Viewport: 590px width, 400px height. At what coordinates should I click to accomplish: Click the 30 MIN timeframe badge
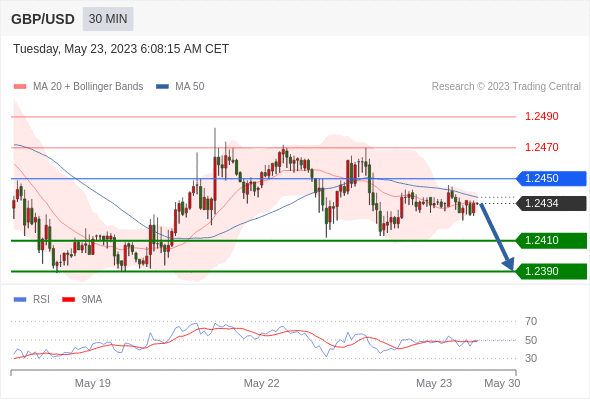click(108, 19)
